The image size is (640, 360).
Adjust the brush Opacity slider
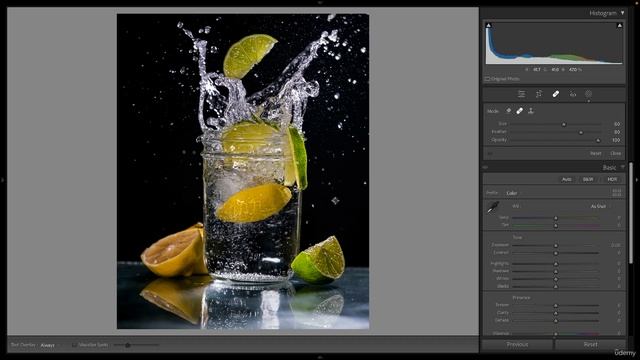click(x=598, y=140)
